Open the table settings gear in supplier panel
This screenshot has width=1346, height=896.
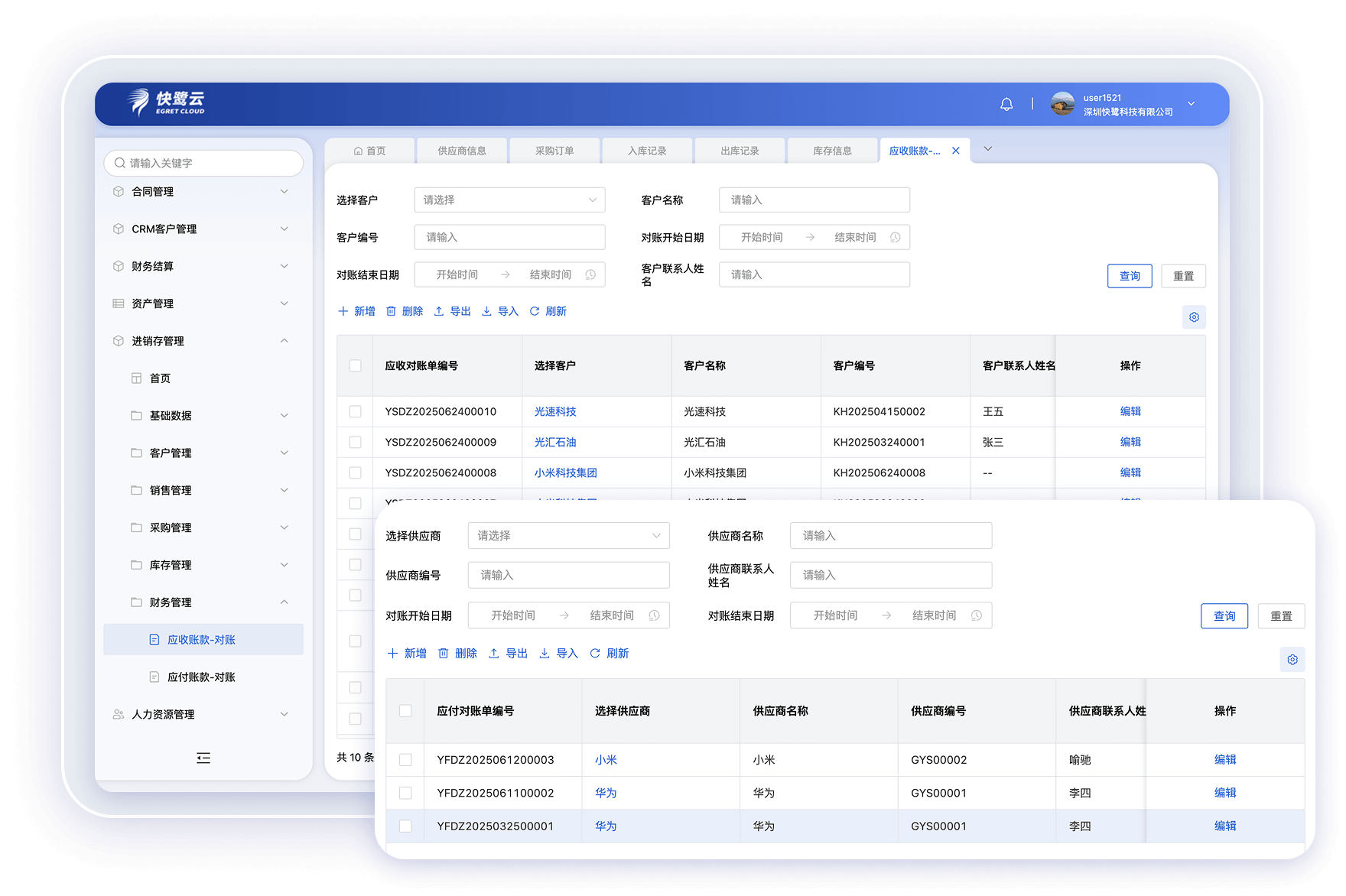click(1292, 660)
